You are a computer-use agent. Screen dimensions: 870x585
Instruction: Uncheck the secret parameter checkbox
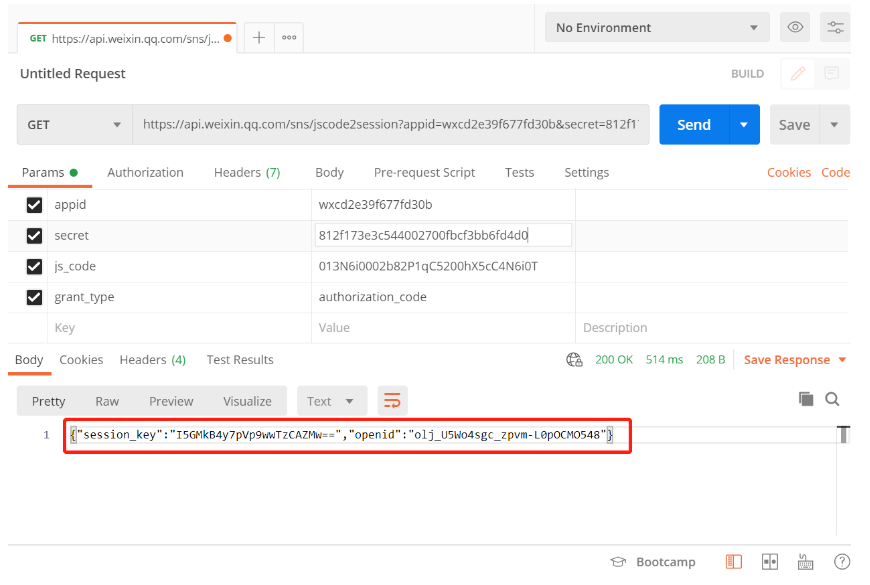(34, 236)
